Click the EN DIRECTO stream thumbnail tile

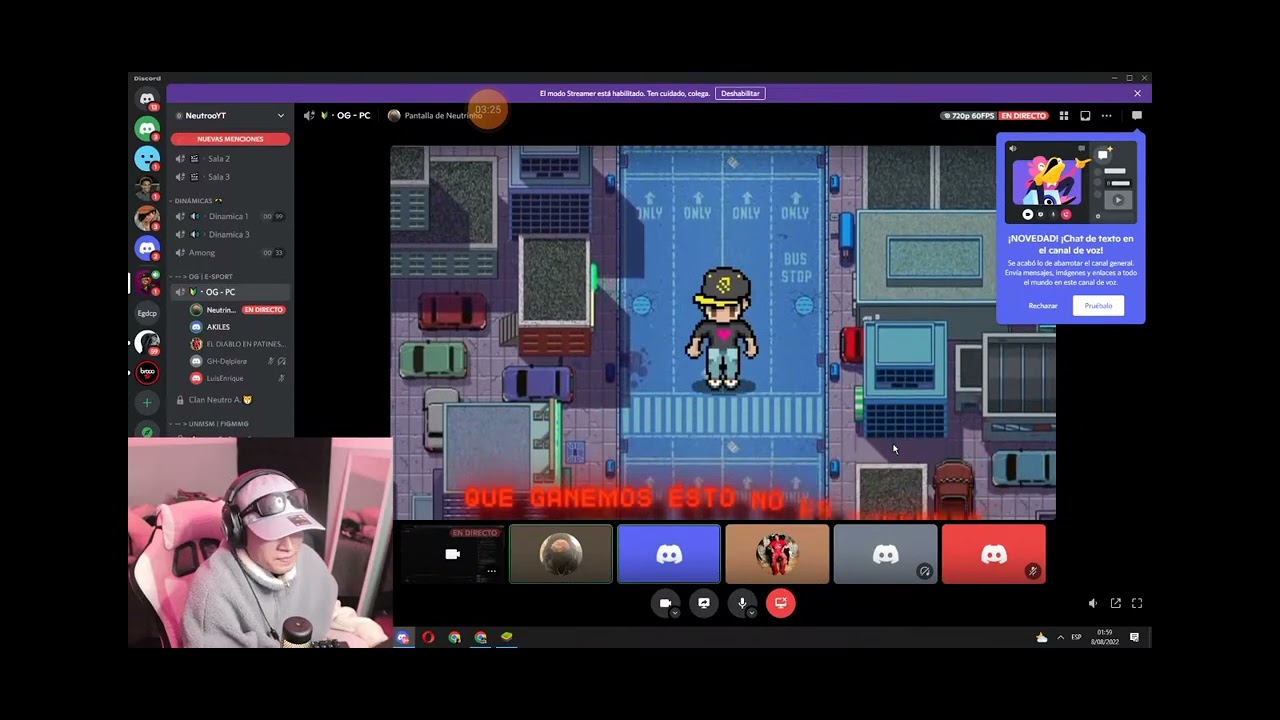pyautogui.click(x=452, y=554)
